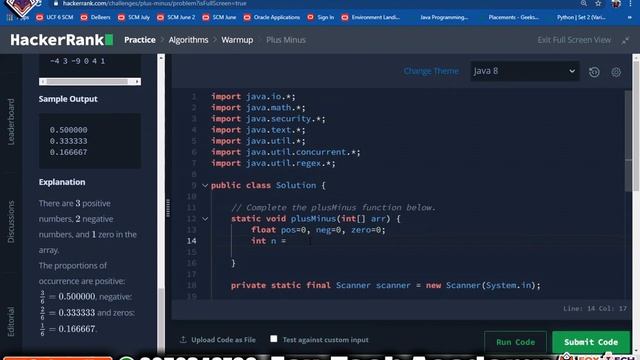Click the scroll-up arrow of problem panel
640x360 pixels.
[161, 58]
